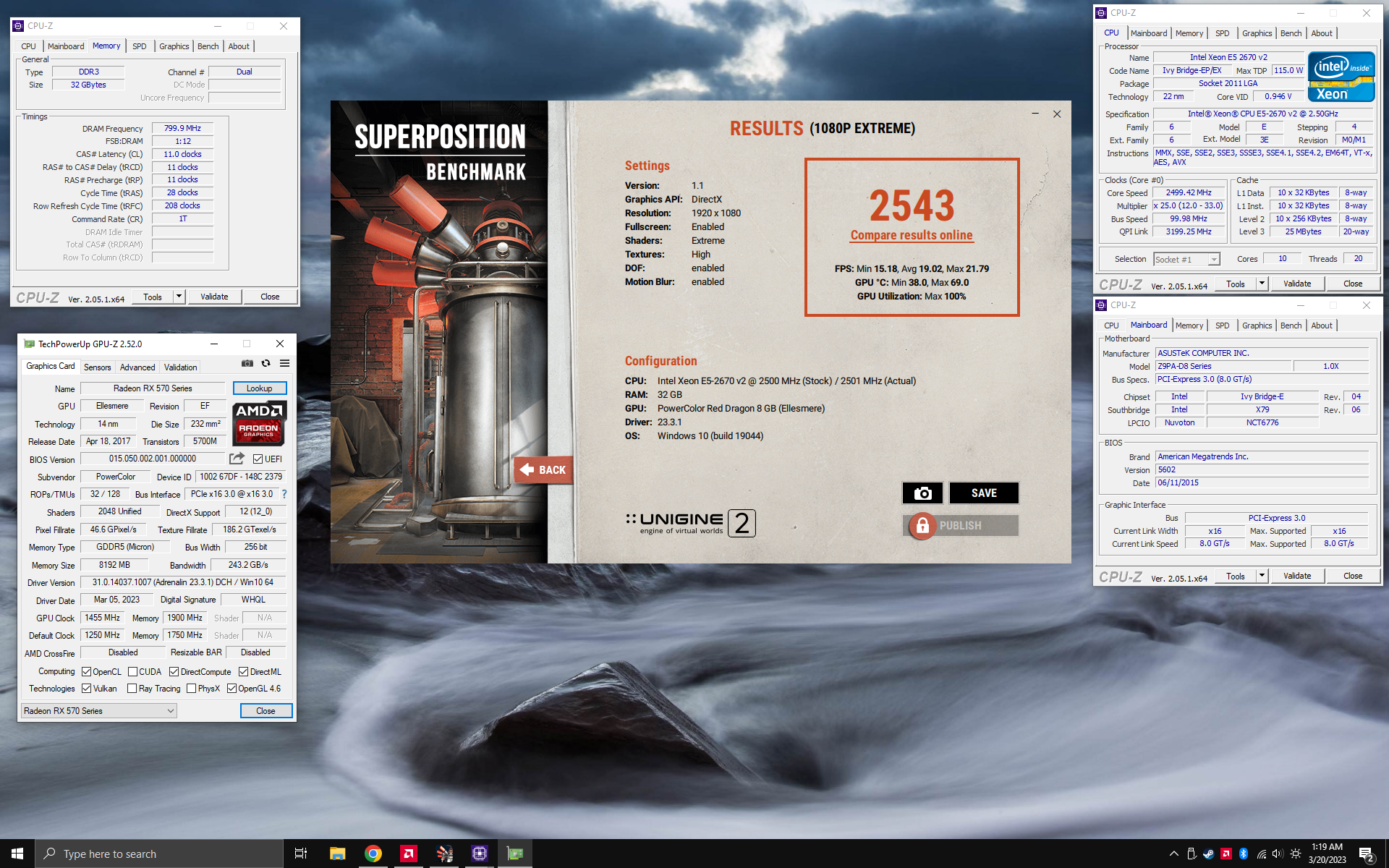Switch to Sensors tab in GPU-Z
Image resolution: width=1389 pixels, height=868 pixels.
98,367
